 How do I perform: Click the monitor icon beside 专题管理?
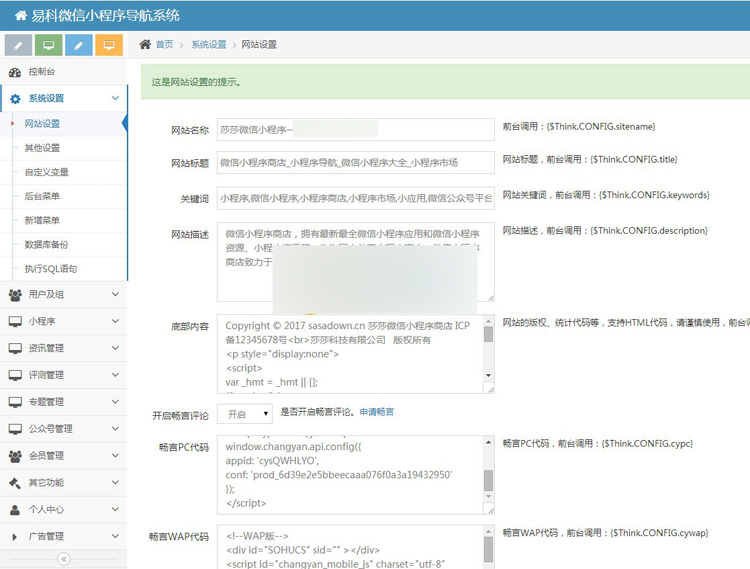[15, 402]
